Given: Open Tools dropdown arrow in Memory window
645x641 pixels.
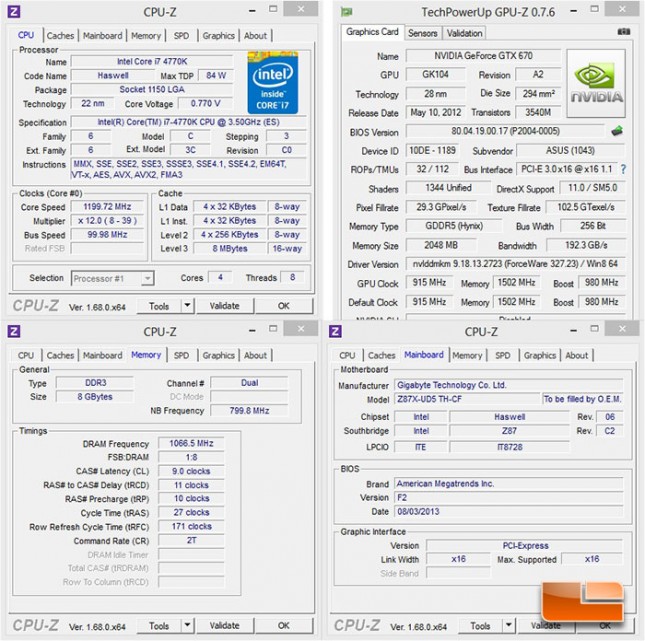Looking at the screenshot, I should click(x=187, y=625).
